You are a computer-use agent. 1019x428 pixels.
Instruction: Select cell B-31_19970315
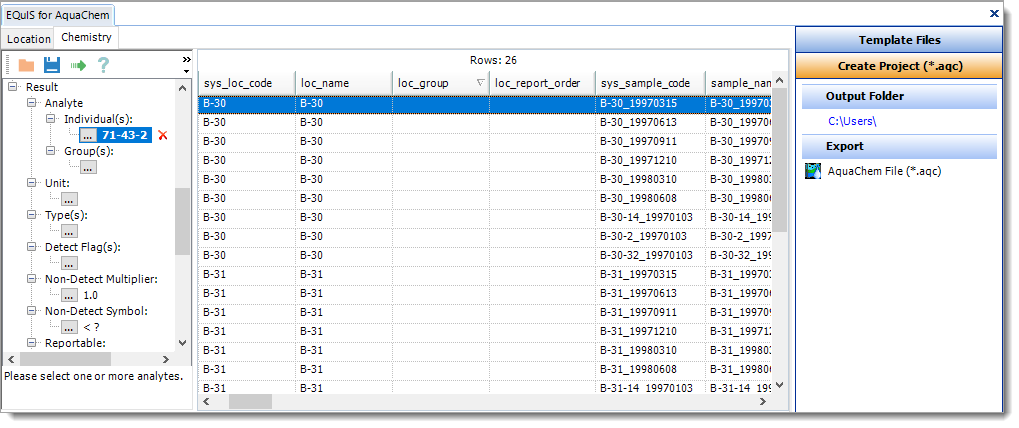coord(650,274)
